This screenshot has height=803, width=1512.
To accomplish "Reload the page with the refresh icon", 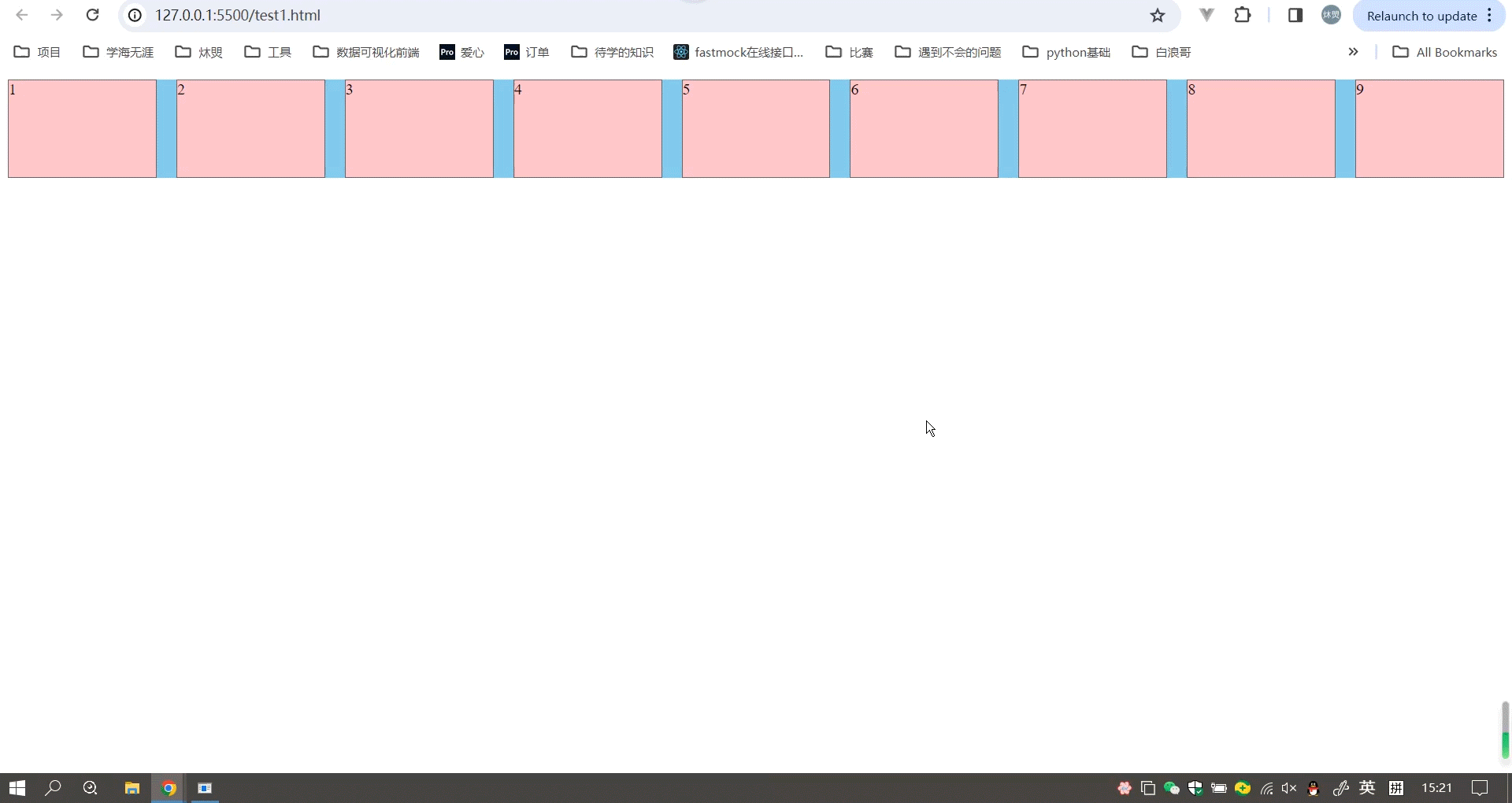I will 92,15.
